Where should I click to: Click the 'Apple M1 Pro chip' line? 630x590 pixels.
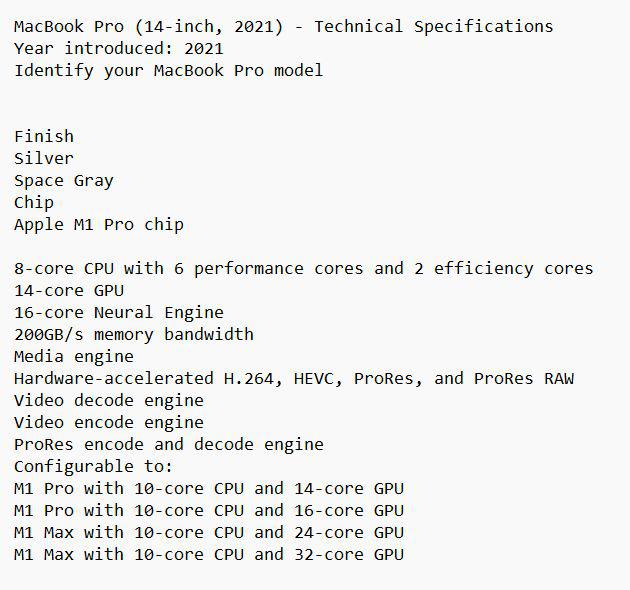coord(99,225)
